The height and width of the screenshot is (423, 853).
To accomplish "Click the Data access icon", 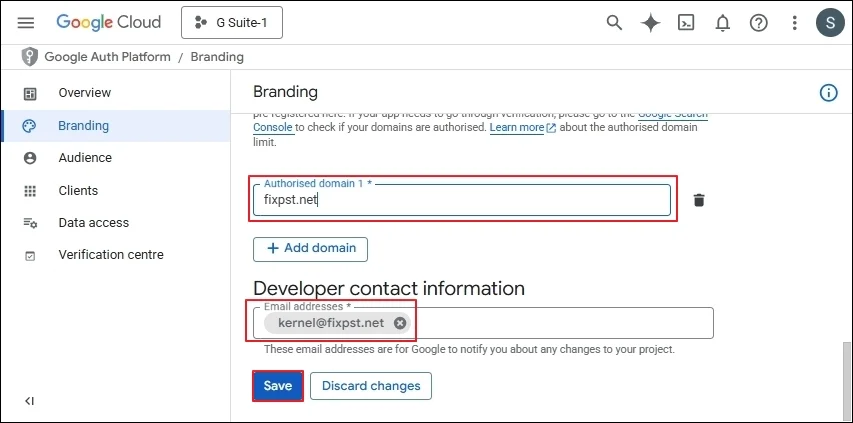I will (30, 223).
